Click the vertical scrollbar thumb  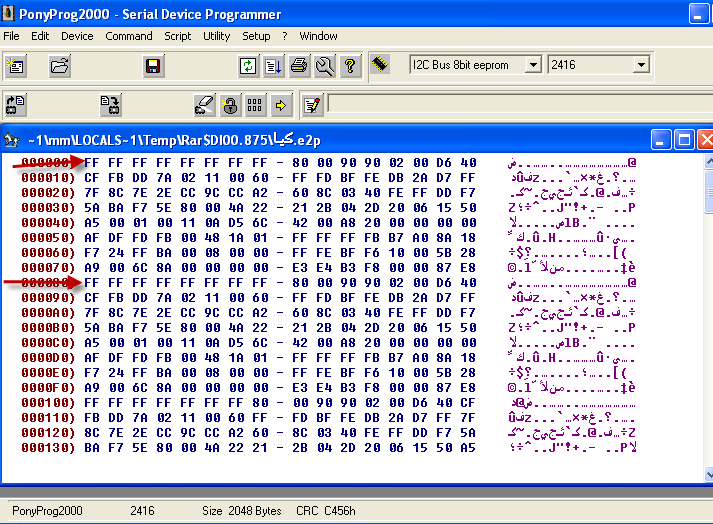[709, 191]
